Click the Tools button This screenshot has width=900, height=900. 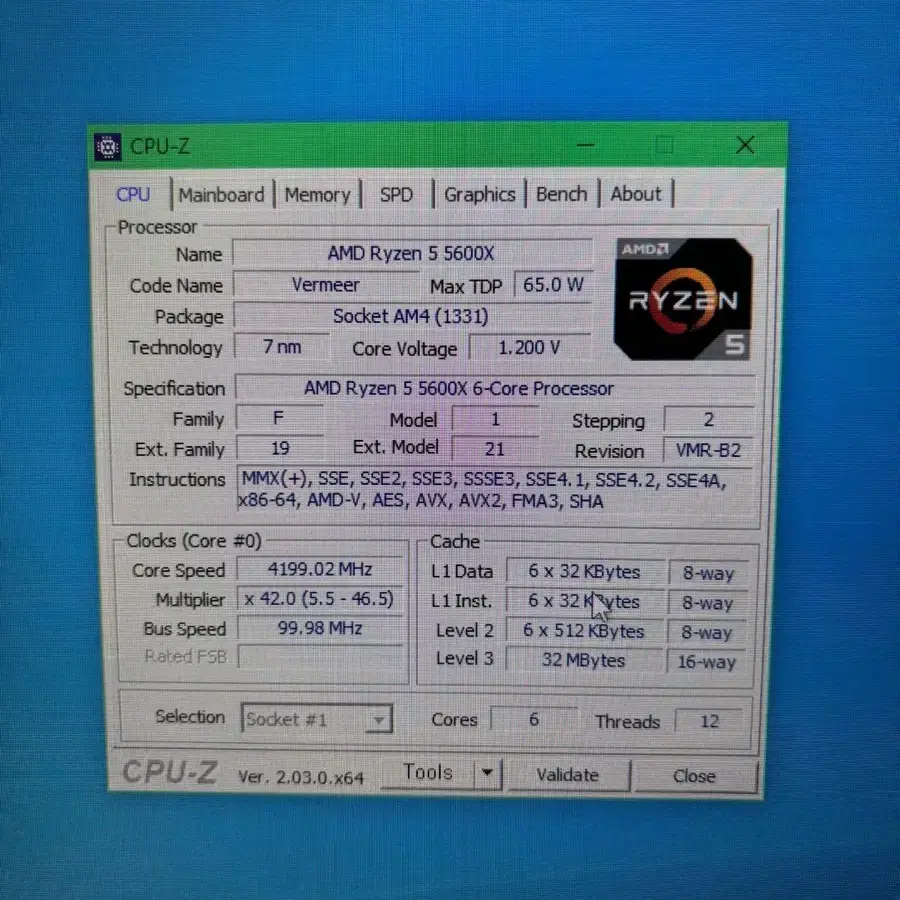428,773
